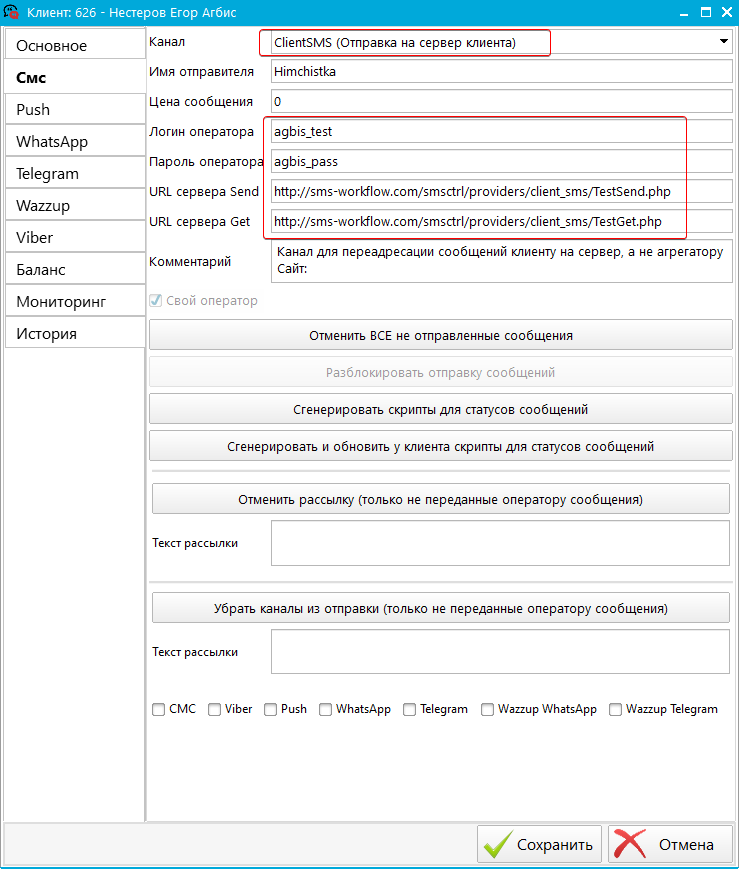
Task: Tick the Viber checkbox
Action: 214,709
